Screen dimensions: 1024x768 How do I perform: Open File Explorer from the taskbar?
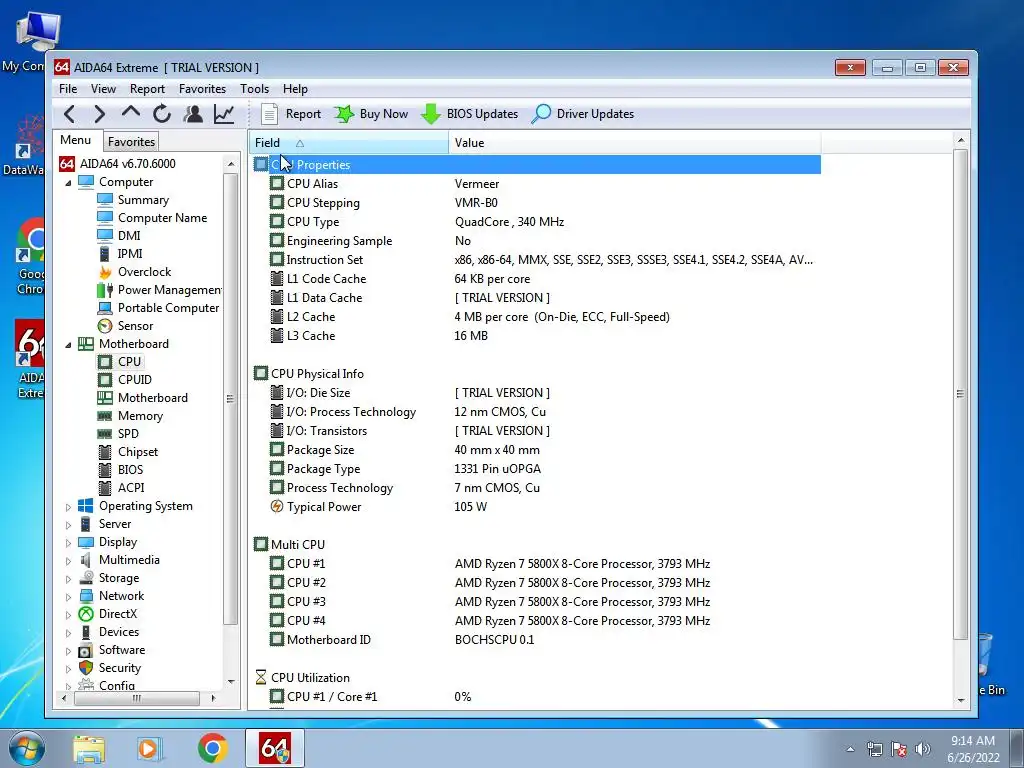click(x=89, y=749)
